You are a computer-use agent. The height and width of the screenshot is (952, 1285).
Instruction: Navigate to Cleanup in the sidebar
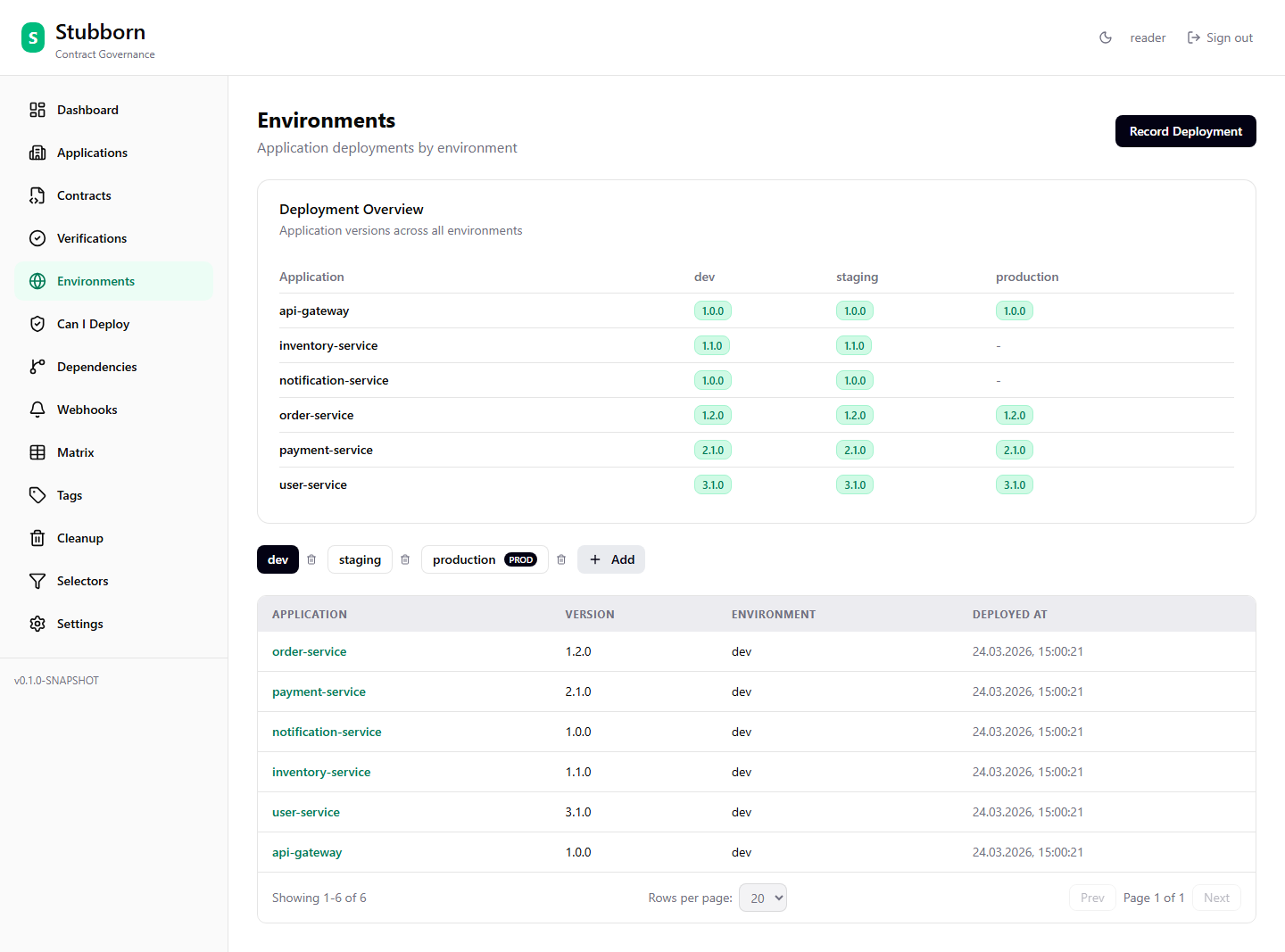tap(79, 538)
